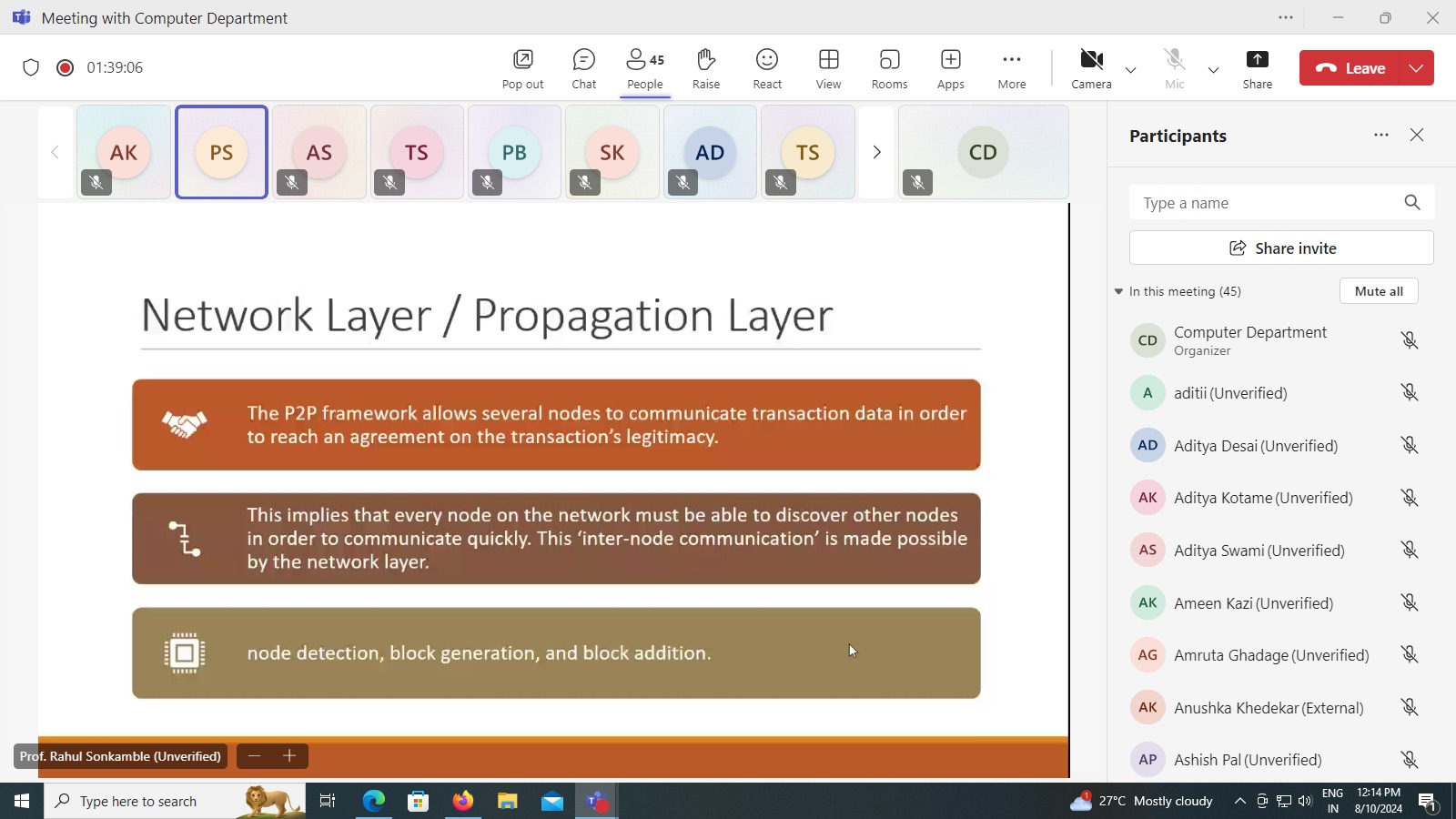Image resolution: width=1456 pixels, height=819 pixels.
Task: Collapse the In this meeting list
Action: [x=1118, y=291]
